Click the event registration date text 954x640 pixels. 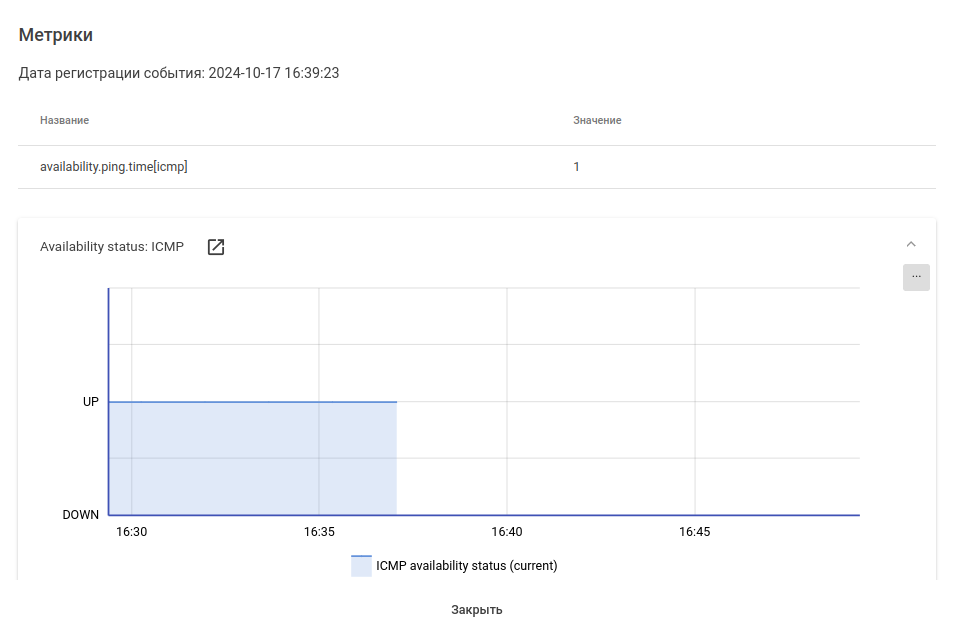tap(179, 73)
